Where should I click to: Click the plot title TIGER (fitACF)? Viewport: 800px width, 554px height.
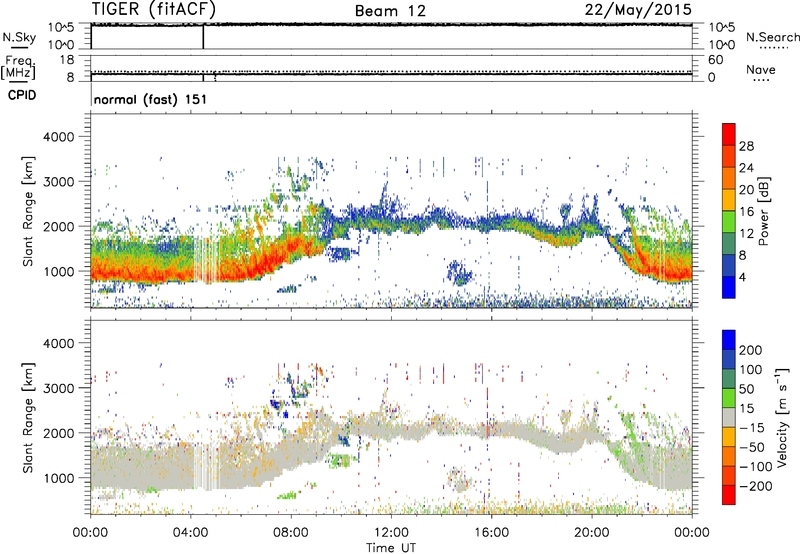click(x=154, y=9)
